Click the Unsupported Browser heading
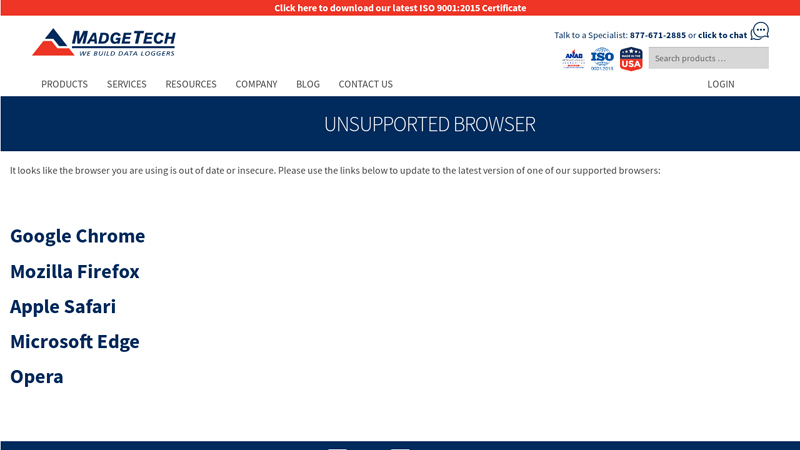This screenshot has height=450, width=800. click(430, 124)
